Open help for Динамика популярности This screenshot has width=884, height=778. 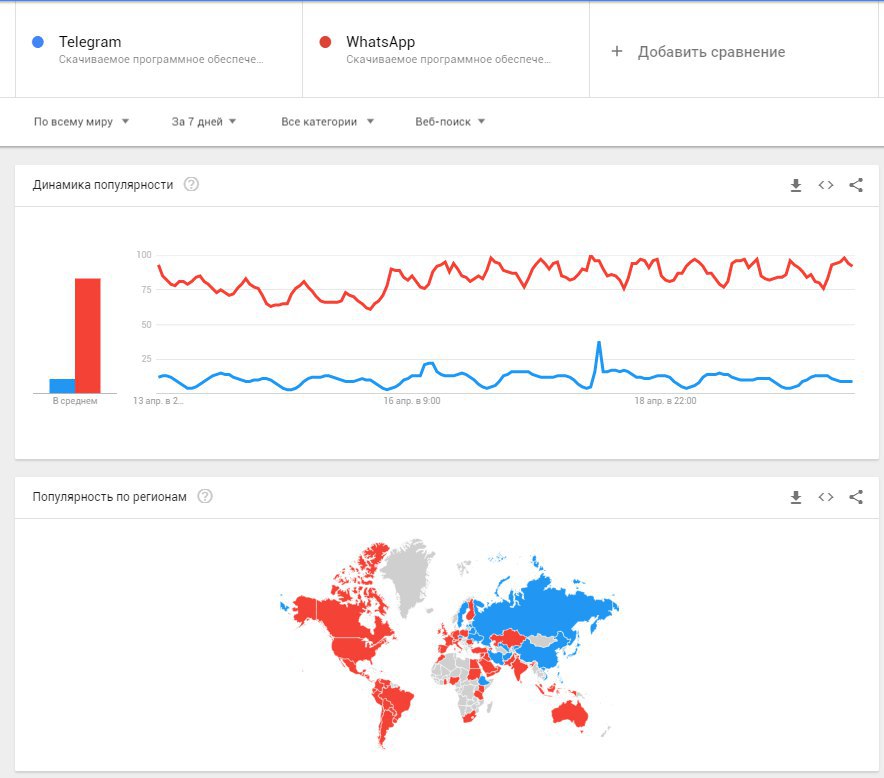[192, 184]
